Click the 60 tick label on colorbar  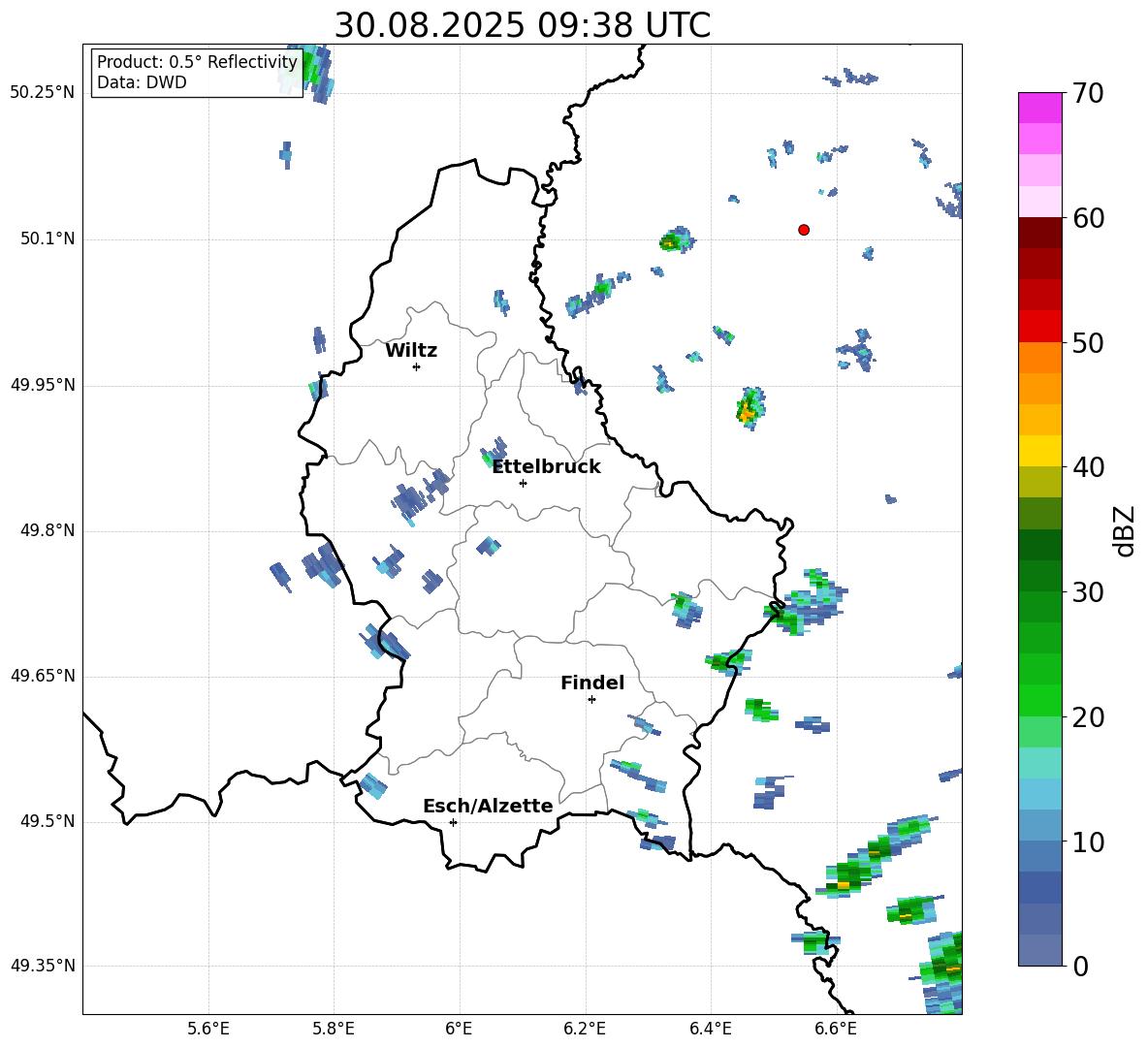coord(1088,219)
